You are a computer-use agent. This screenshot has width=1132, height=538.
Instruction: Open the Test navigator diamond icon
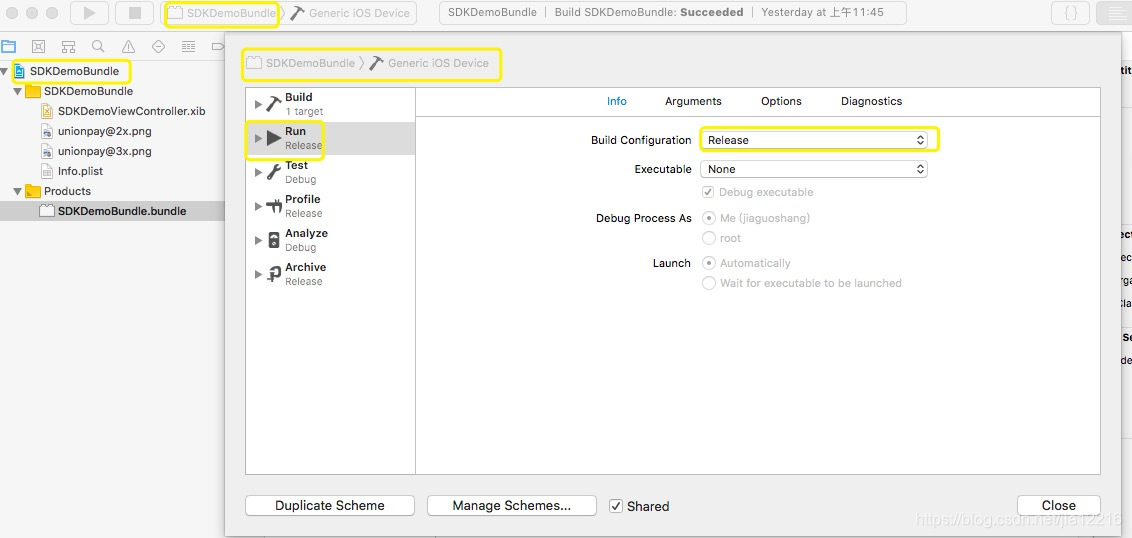coord(158,47)
